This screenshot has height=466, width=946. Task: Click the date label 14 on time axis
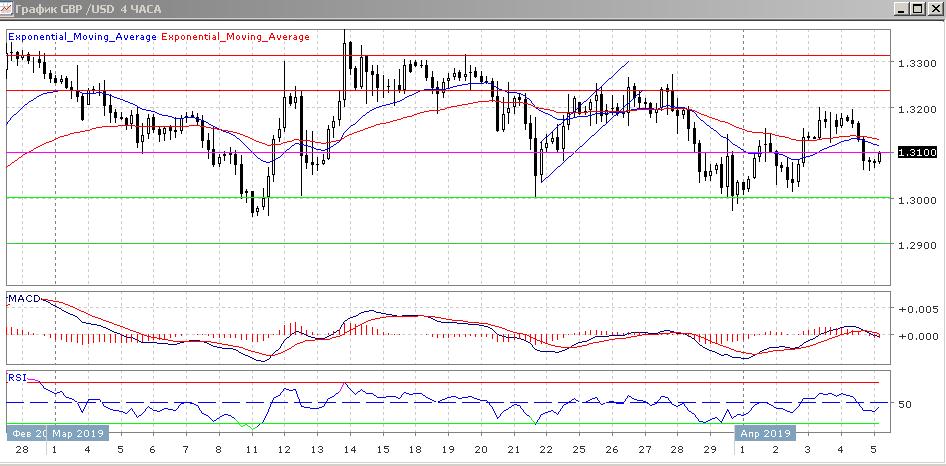tap(350, 451)
